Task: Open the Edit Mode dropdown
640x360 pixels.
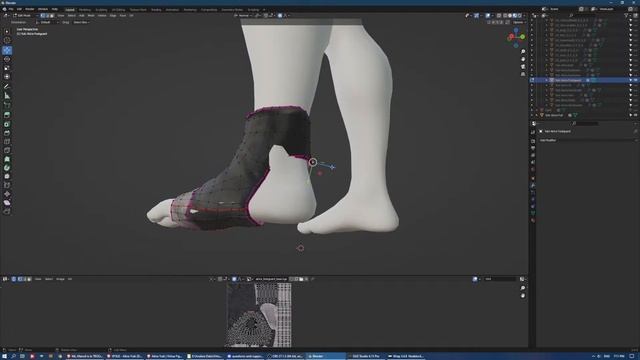Action: 25,16
